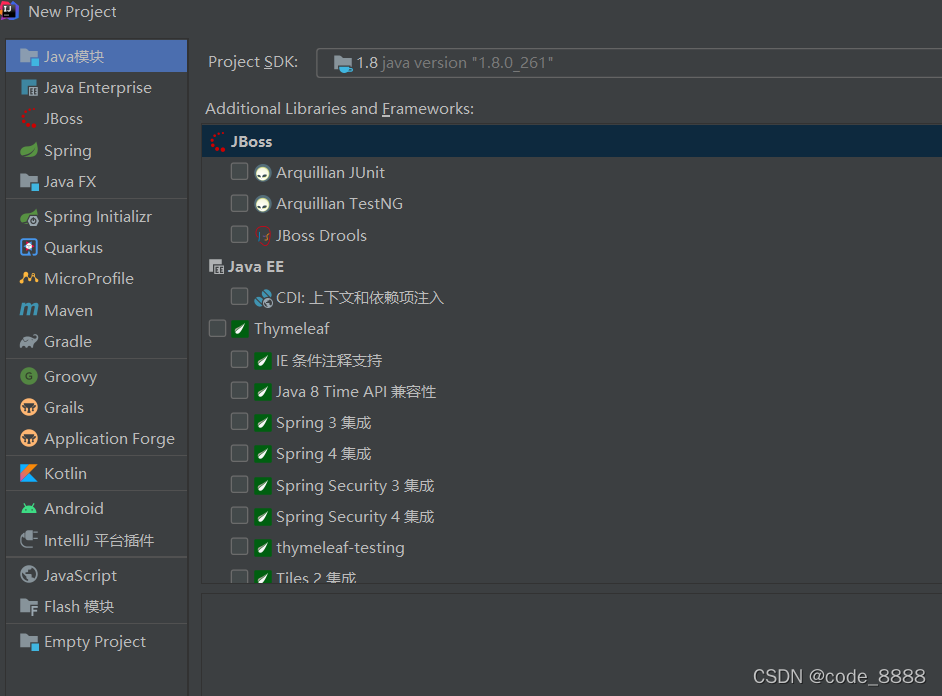Choose Kotlin project type label
The image size is (942, 696).
(x=65, y=474)
